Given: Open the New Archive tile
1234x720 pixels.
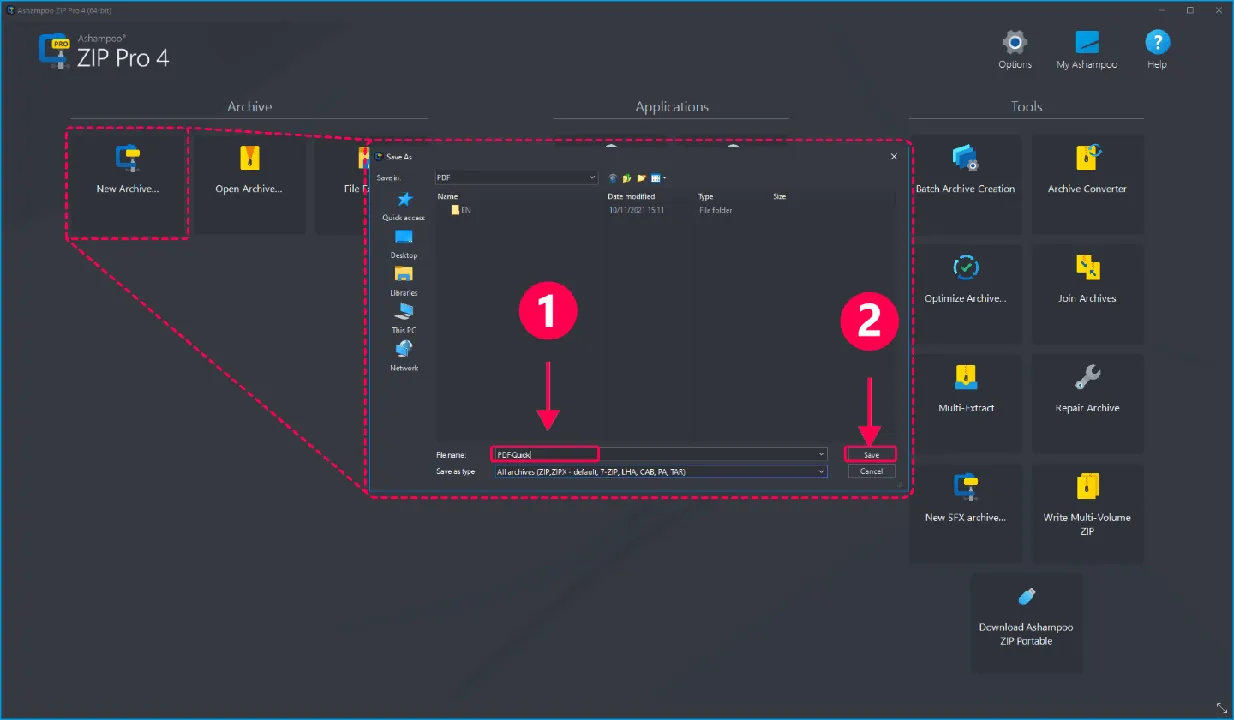Looking at the screenshot, I should 128,184.
